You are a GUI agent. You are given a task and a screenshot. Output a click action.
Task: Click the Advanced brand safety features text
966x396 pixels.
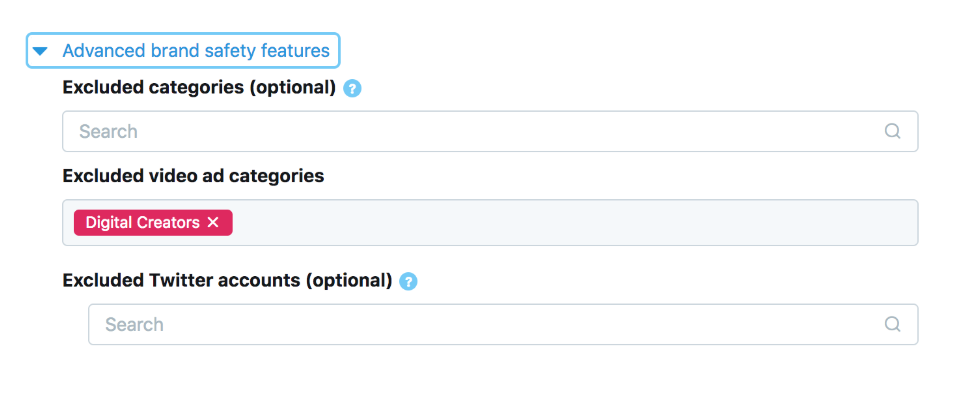(x=196, y=51)
